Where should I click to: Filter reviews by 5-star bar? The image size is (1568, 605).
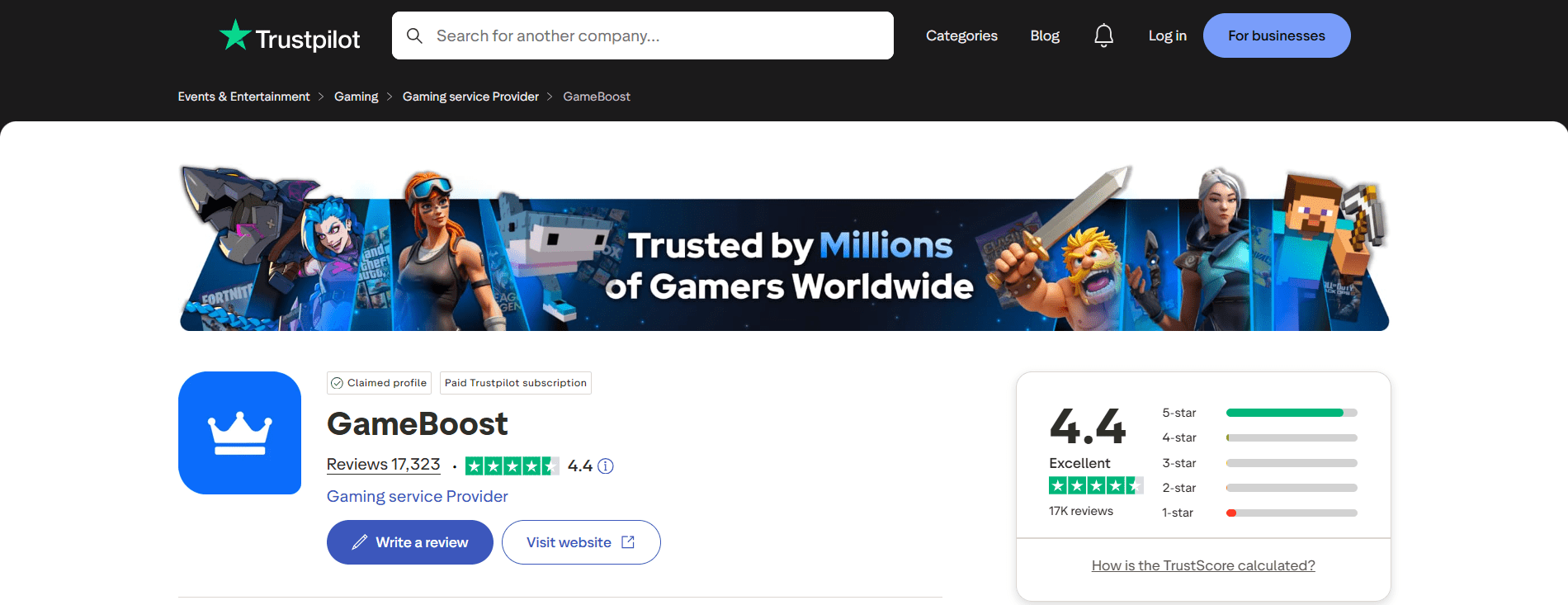click(1291, 413)
